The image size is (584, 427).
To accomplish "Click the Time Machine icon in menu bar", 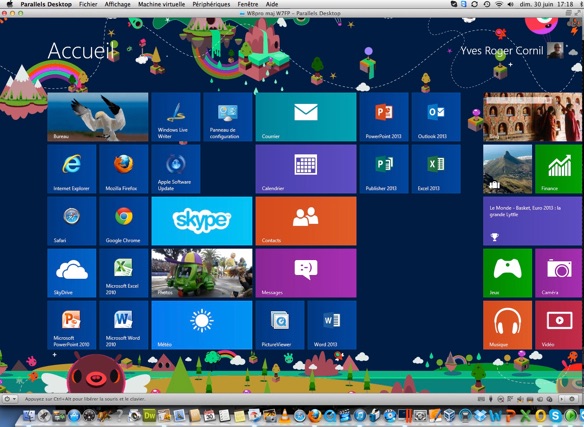I will pos(487,4).
